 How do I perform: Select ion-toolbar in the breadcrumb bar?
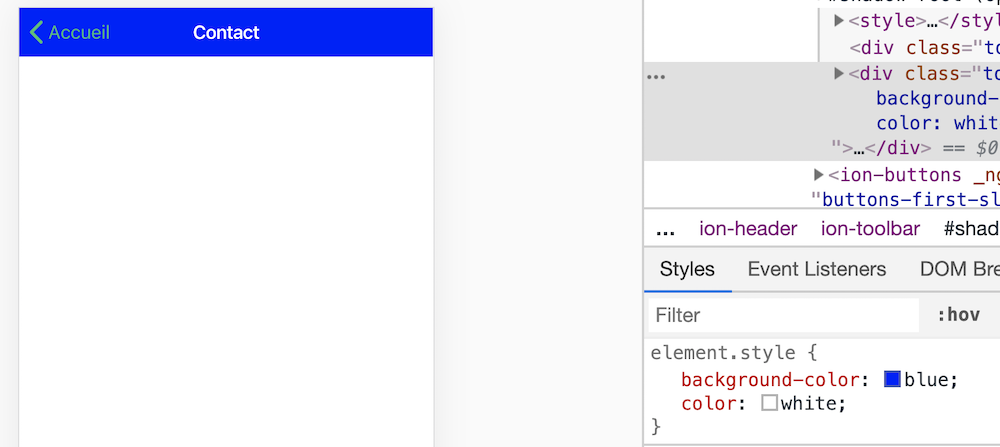pos(870,229)
